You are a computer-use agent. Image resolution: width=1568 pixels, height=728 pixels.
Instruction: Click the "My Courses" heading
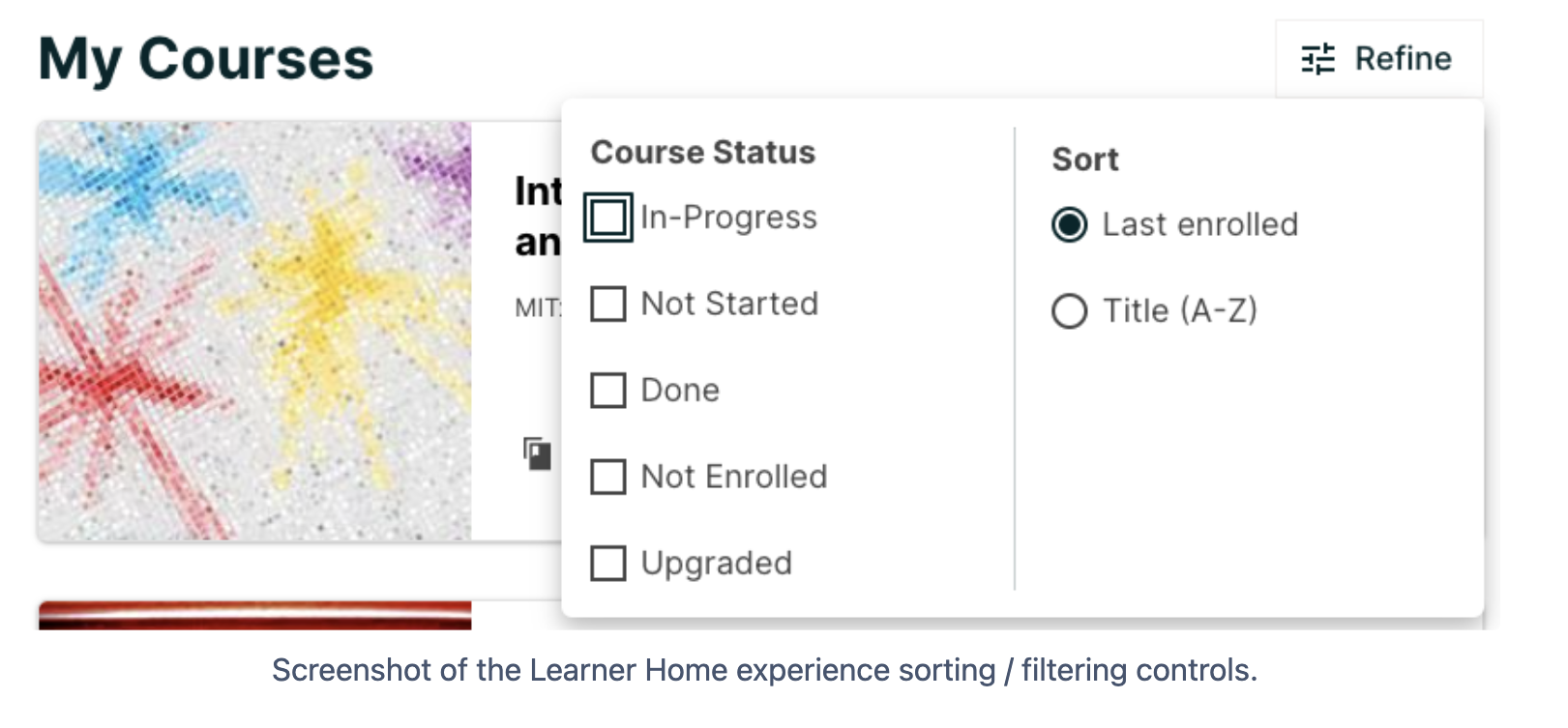[205, 59]
